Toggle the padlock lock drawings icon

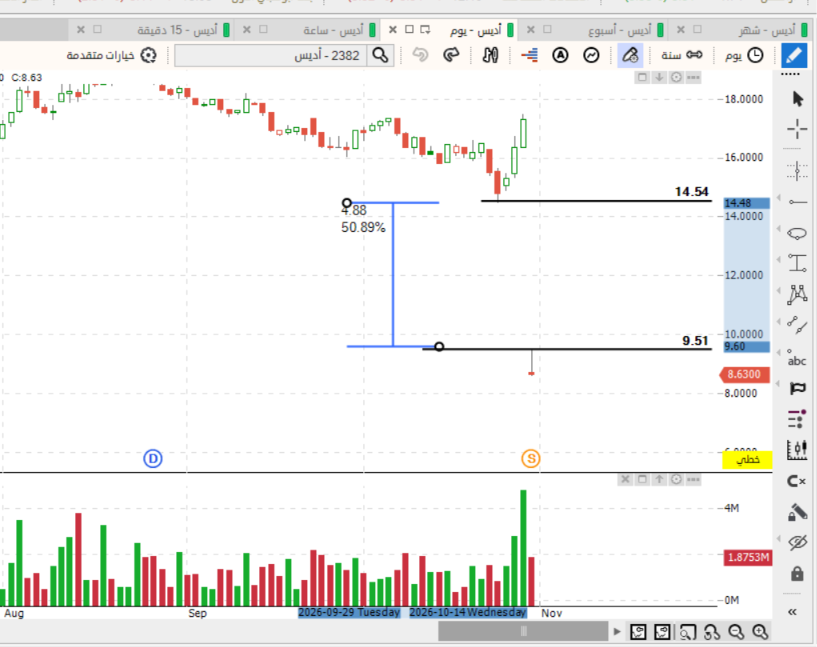coord(797,574)
